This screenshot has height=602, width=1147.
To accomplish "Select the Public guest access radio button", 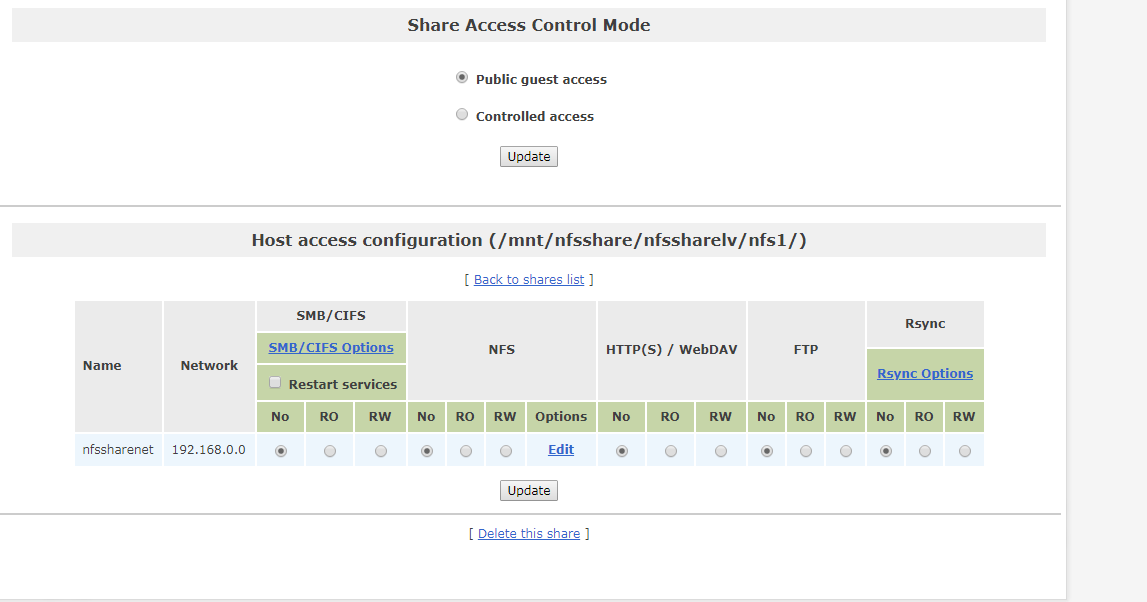I will pyautogui.click(x=461, y=77).
